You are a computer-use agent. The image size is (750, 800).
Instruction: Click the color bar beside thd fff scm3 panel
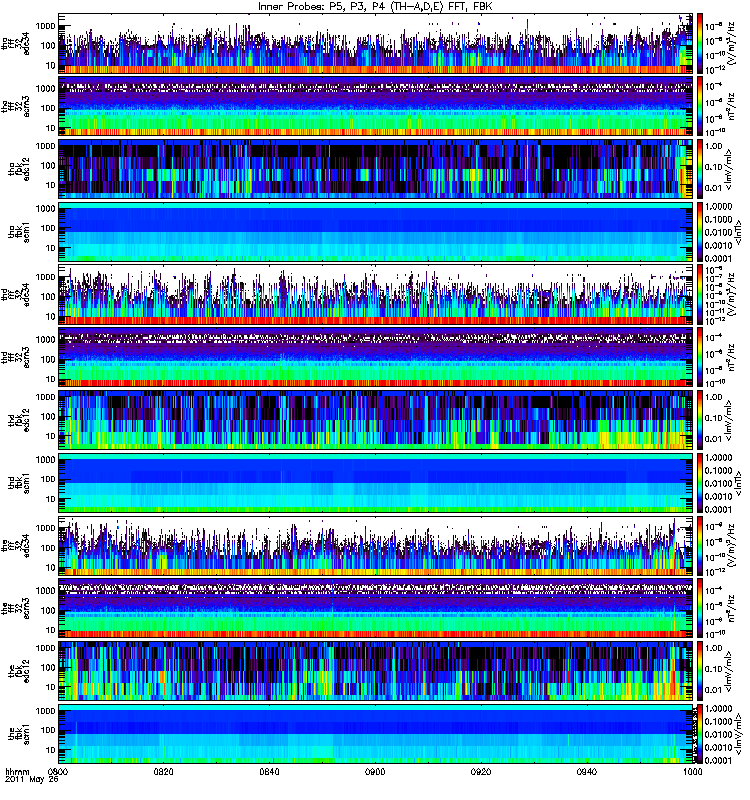click(699, 358)
